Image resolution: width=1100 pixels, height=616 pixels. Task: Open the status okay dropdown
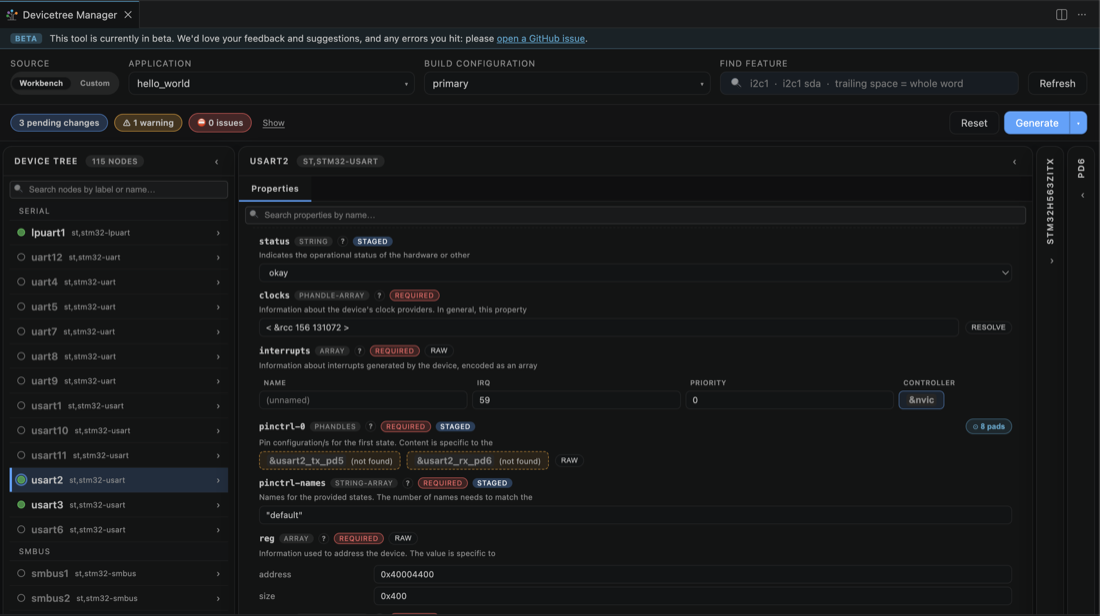(x=636, y=273)
